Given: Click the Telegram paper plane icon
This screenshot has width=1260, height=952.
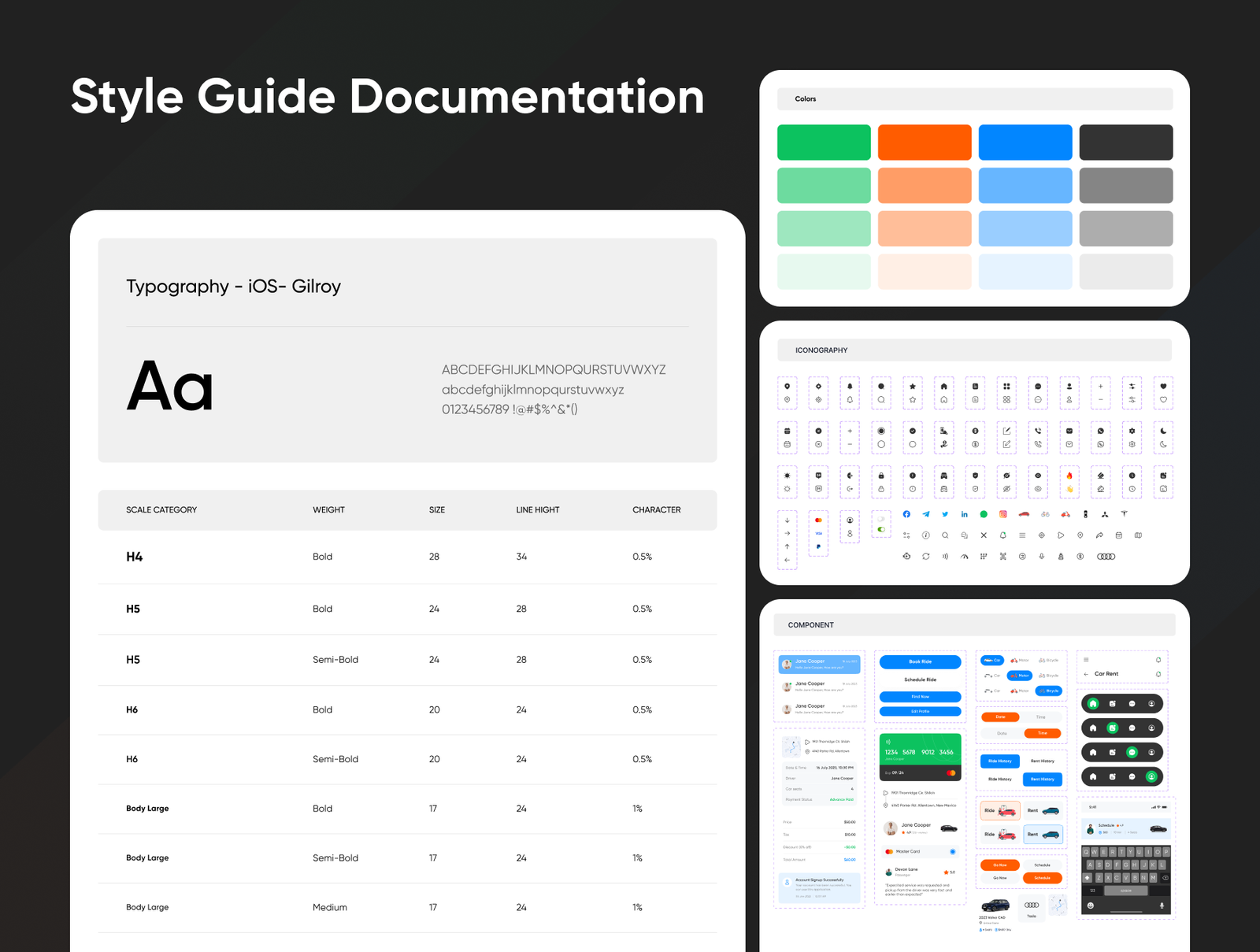Looking at the screenshot, I should click(x=926, y=514).
